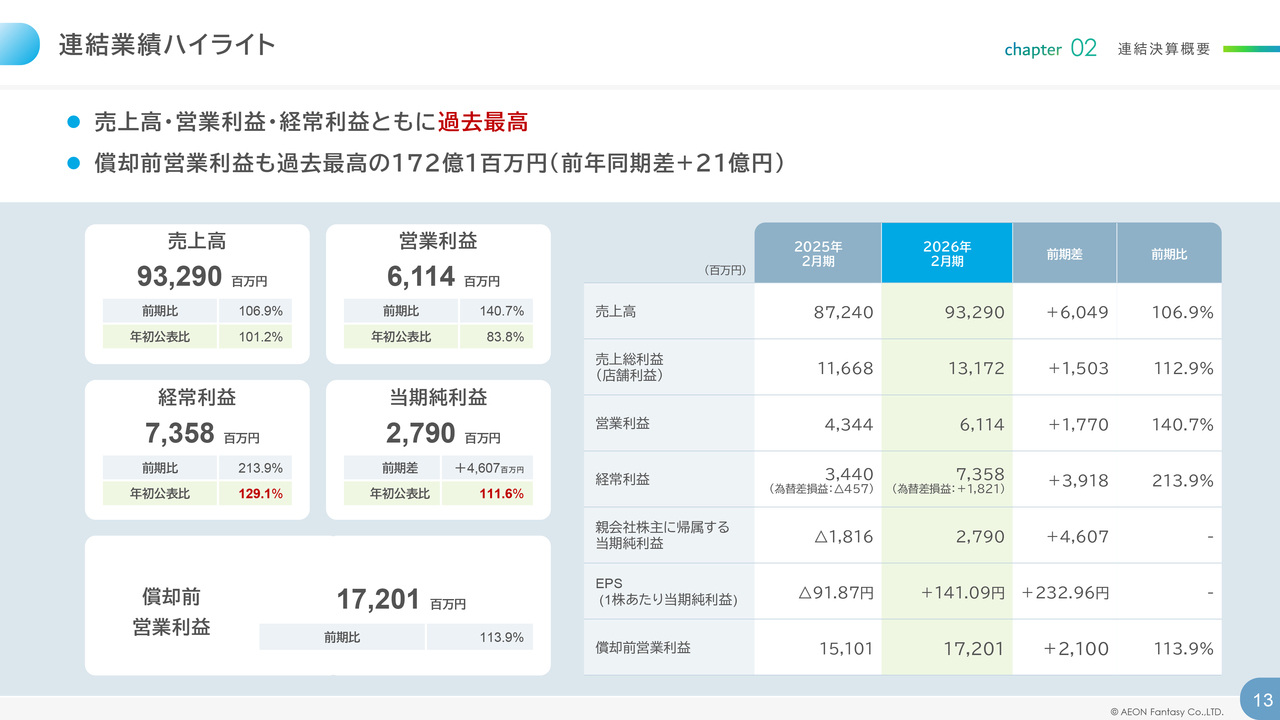Click the 売上高 93,290 summary card value
The image size is (1280, 720).
[x=179, y=276]
